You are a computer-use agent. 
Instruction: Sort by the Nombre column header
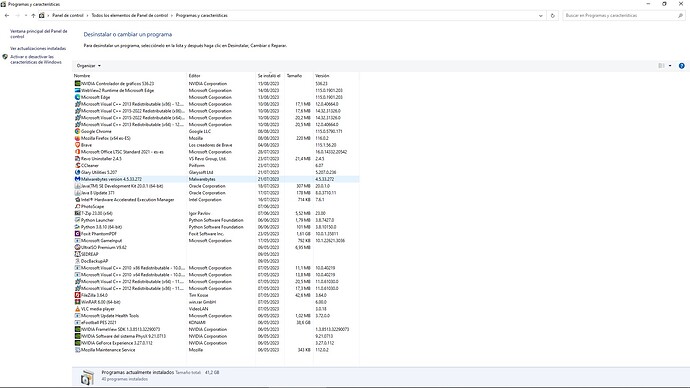(x=82, y=76)
